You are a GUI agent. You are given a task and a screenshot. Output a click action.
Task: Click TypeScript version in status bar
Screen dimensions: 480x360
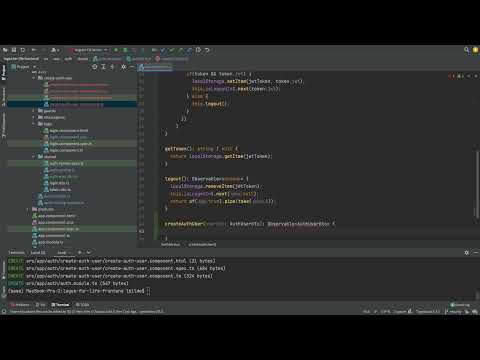pyautogui.click(x=428, y=312)
